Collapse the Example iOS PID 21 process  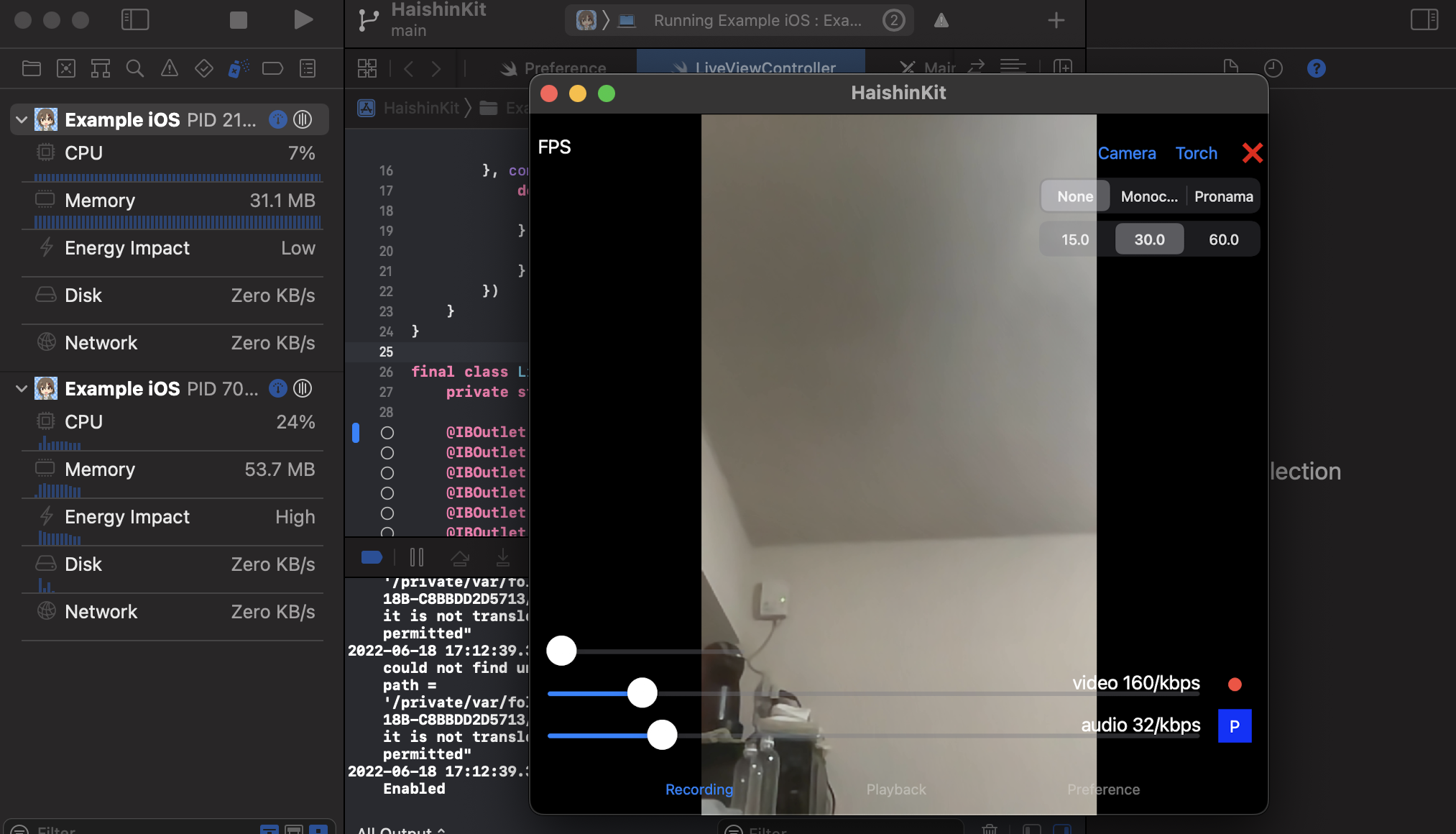[x=22, y=119]
